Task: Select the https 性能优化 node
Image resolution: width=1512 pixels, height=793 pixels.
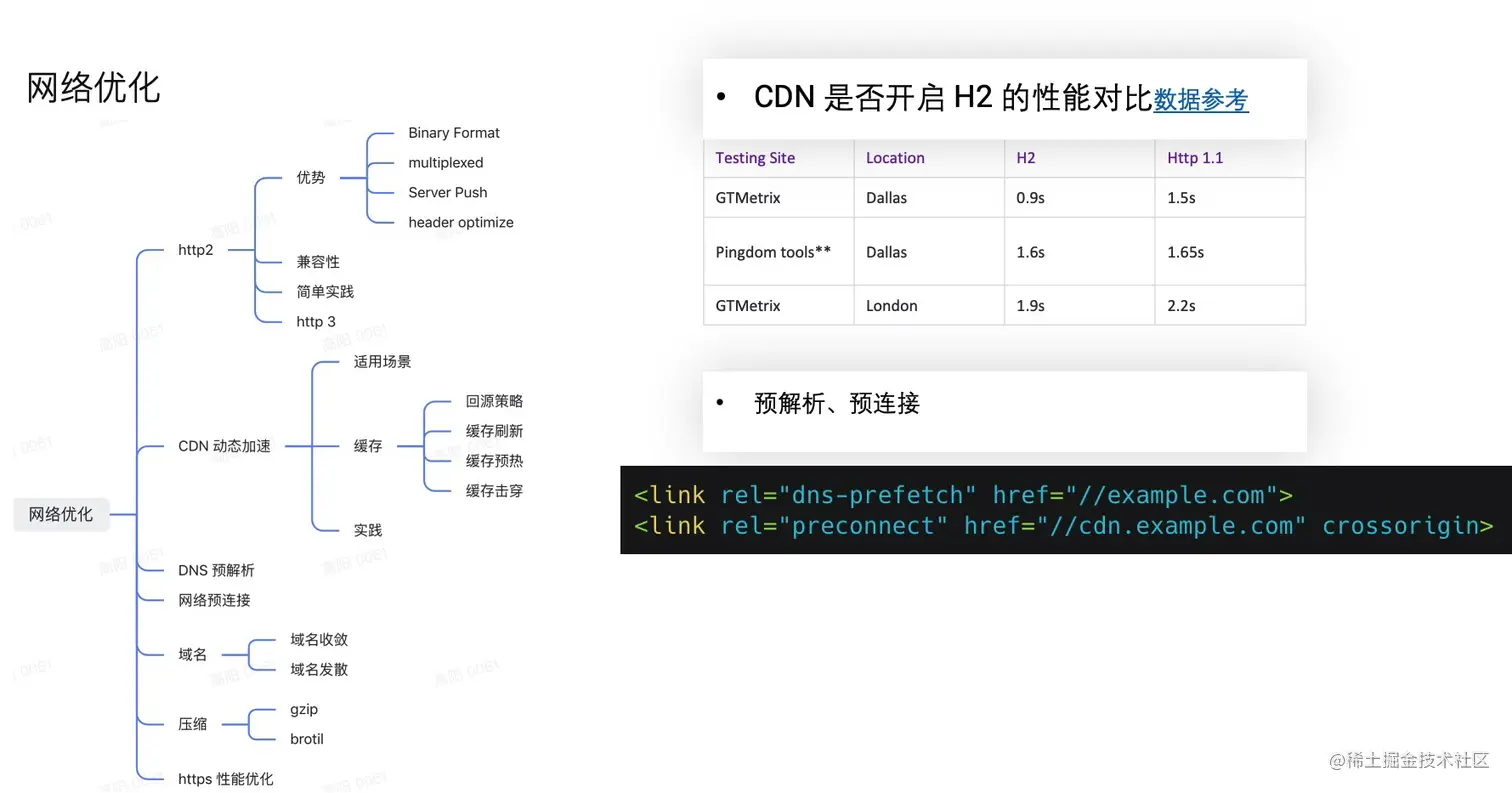Action: pyautogui.click(x=225, y=778)
